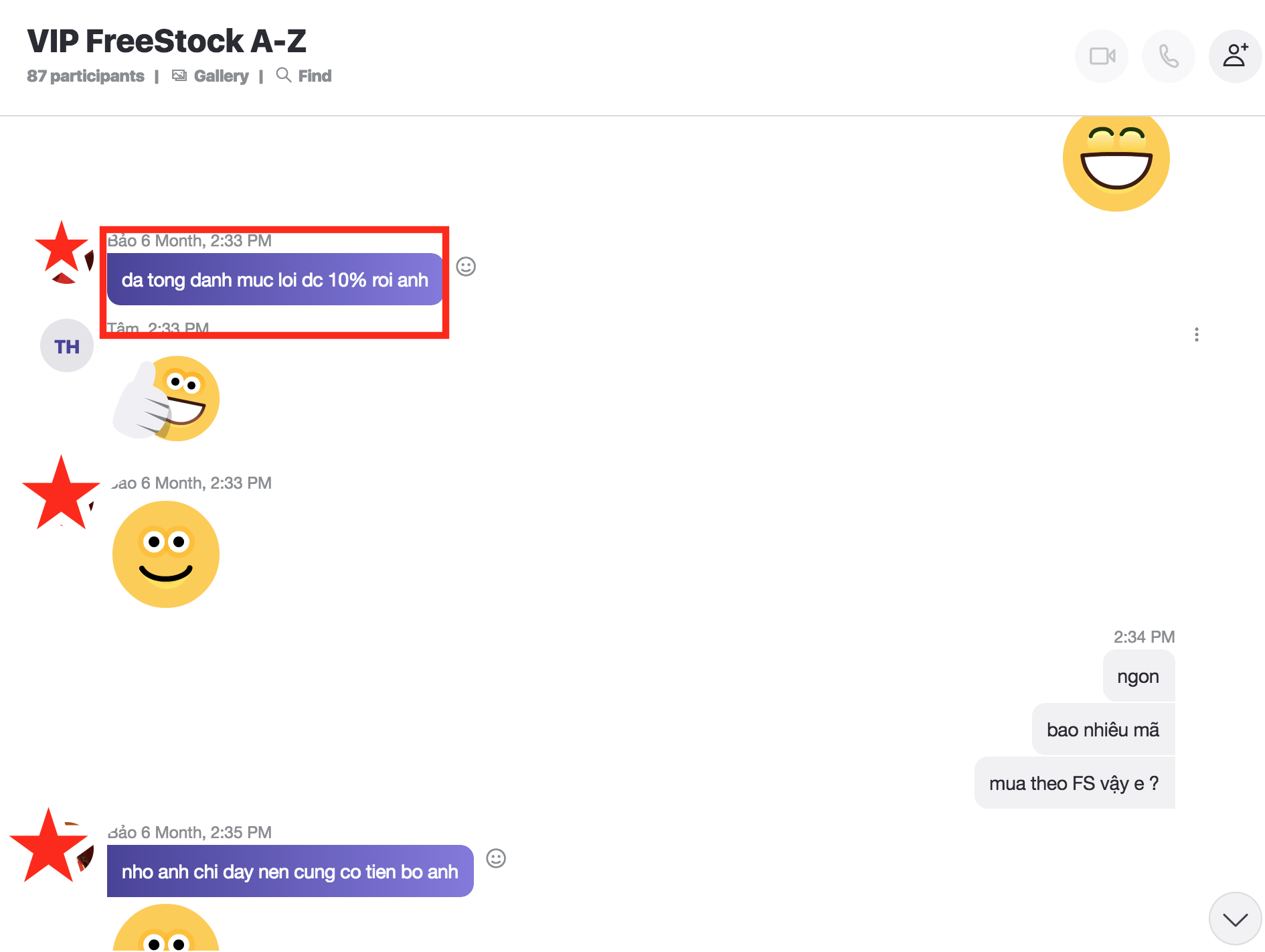
Task: Open more options three-dot menu
Action: click(x=1197, y=335)
